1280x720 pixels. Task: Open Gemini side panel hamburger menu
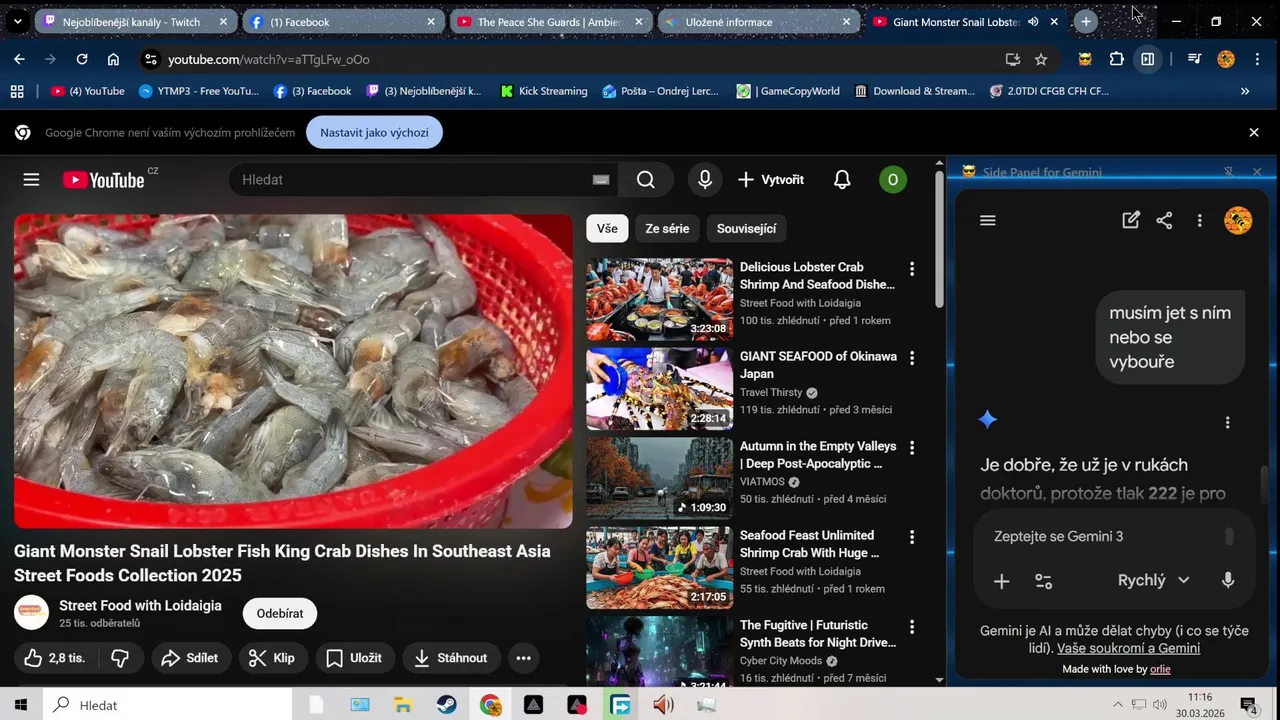click(988, 221)
